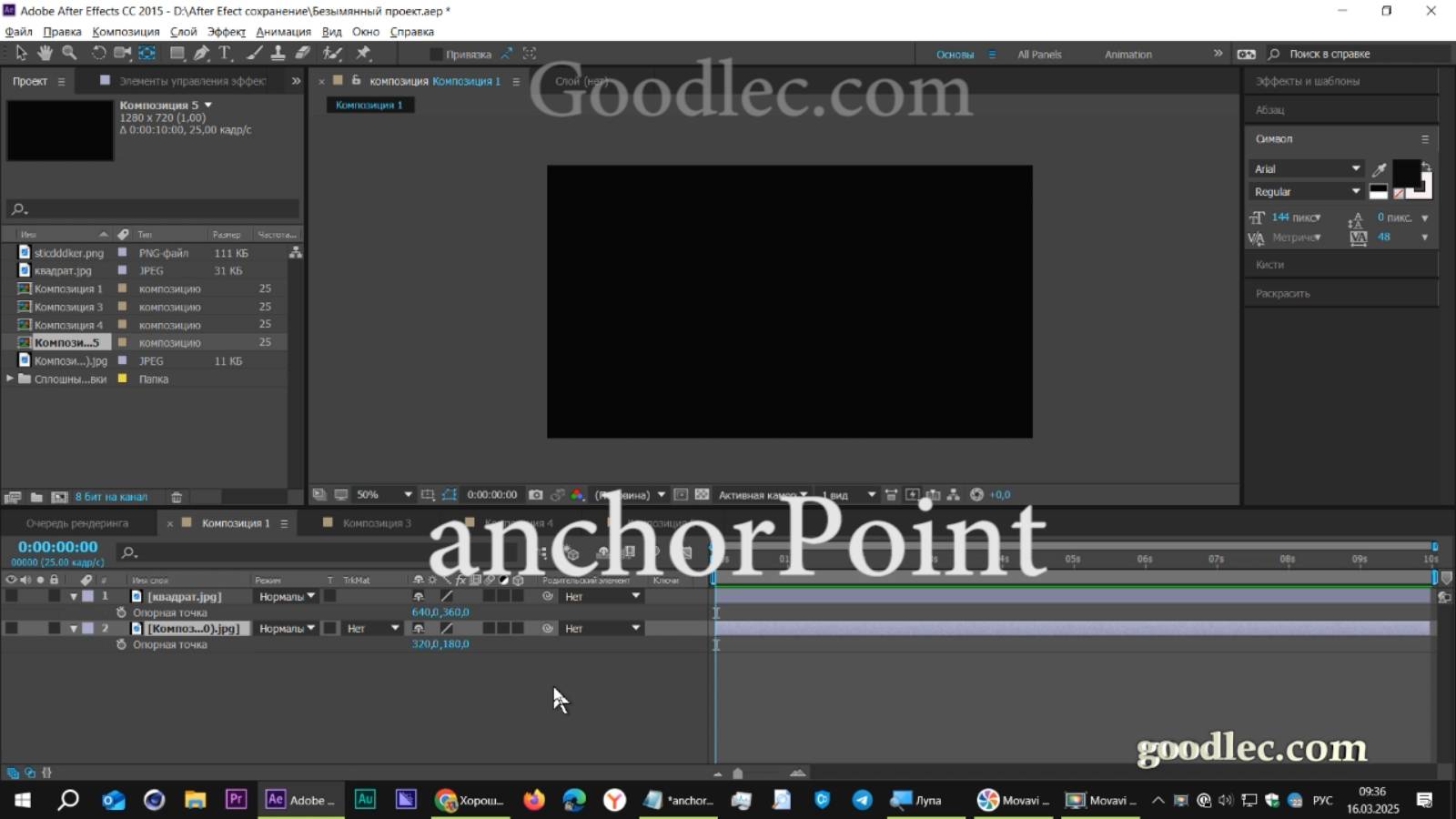Switch to Очередь рендеринга tab
The image size is (1456, 819).
pyautogui.click(x=77, y=523)
